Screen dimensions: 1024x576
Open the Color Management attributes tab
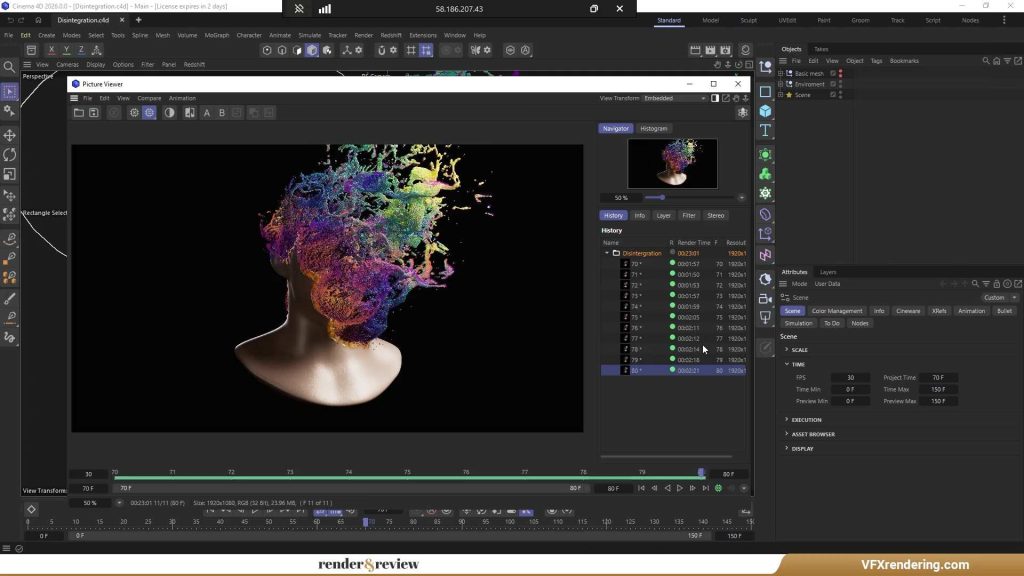pos(837,311)
